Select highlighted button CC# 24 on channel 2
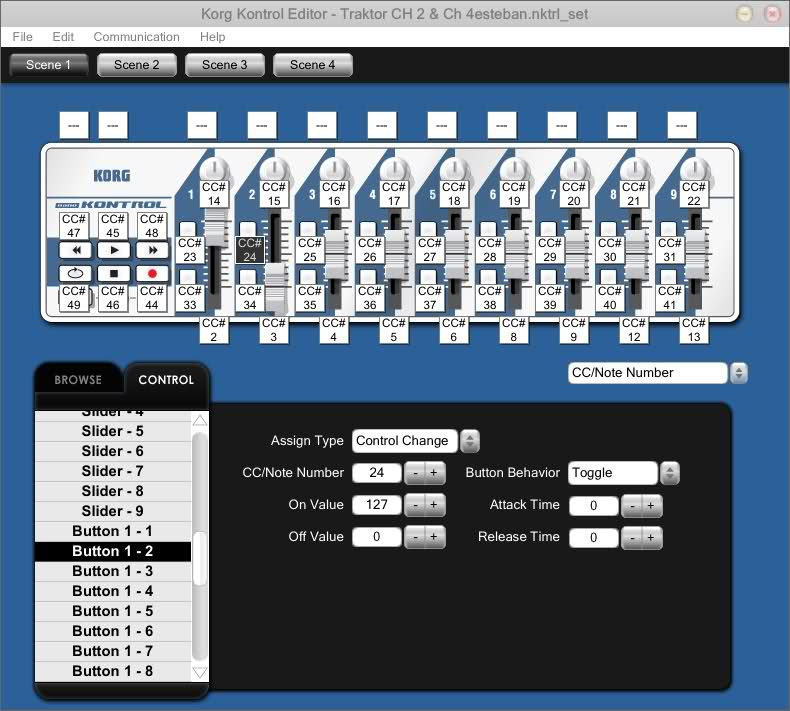The height and width of the screenshot is (711, 790). [250, 250]
